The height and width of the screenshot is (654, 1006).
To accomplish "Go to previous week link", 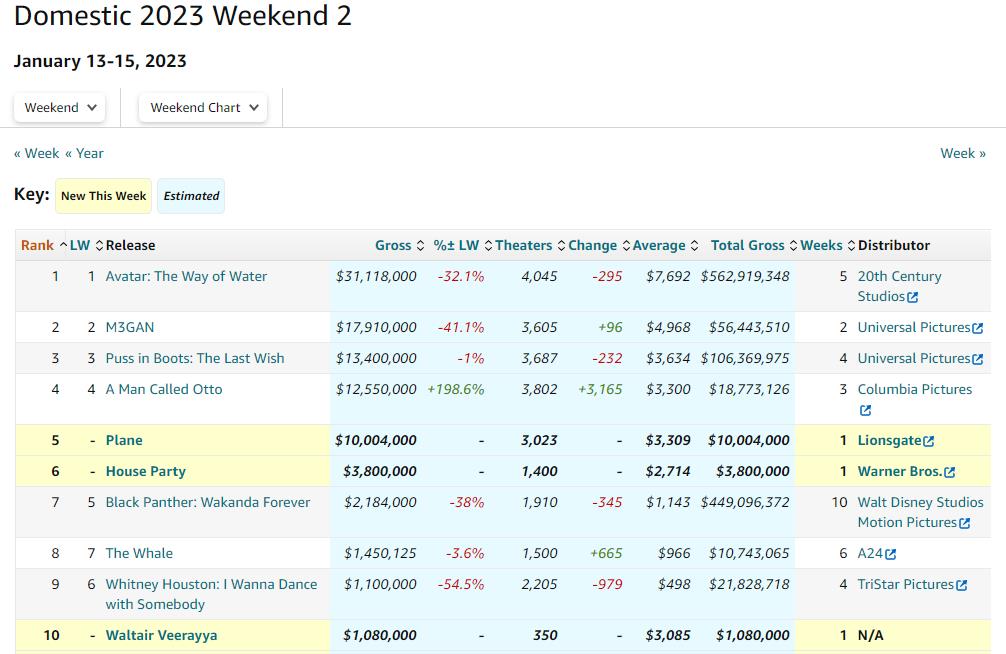I will (x=36, y=153).
